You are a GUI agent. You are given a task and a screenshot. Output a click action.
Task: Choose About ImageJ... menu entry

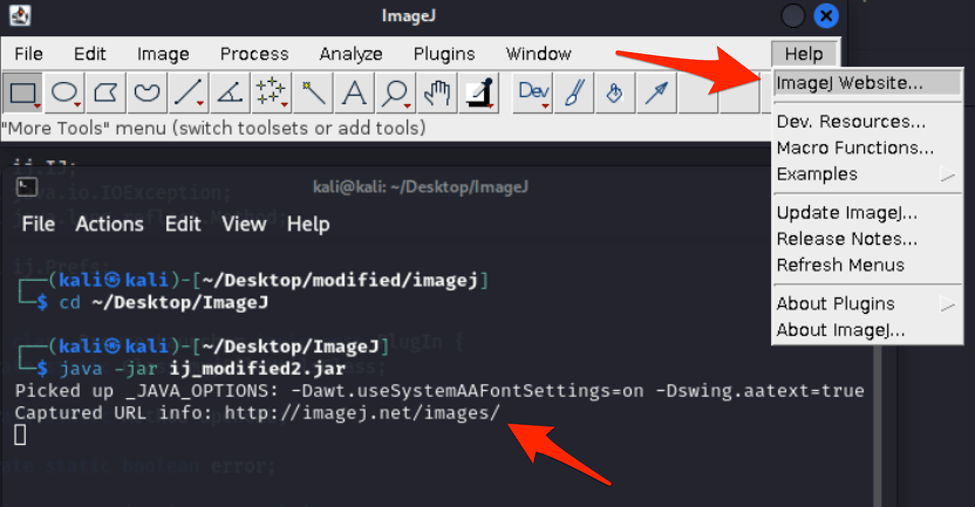867,330
